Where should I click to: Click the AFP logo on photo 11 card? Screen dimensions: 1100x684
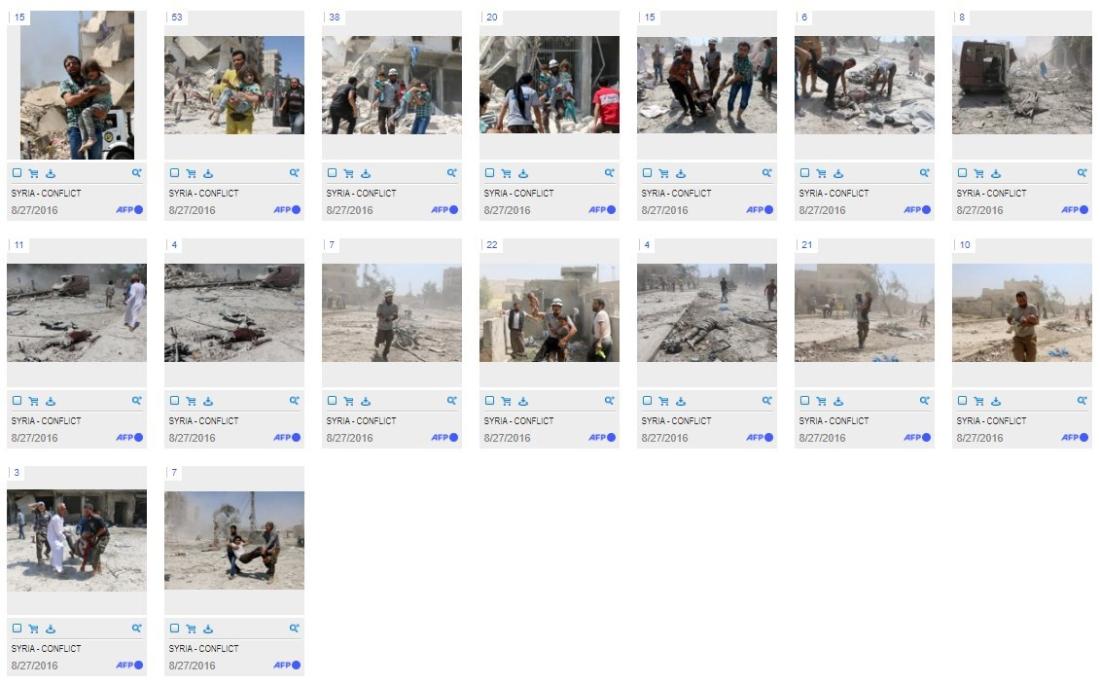click(129, 438)
